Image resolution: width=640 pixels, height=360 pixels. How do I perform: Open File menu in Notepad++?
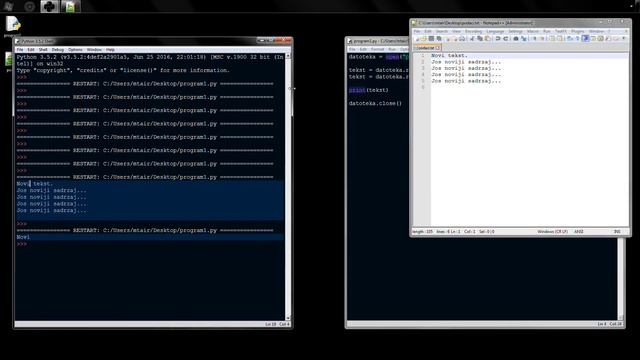coord(417,31)
